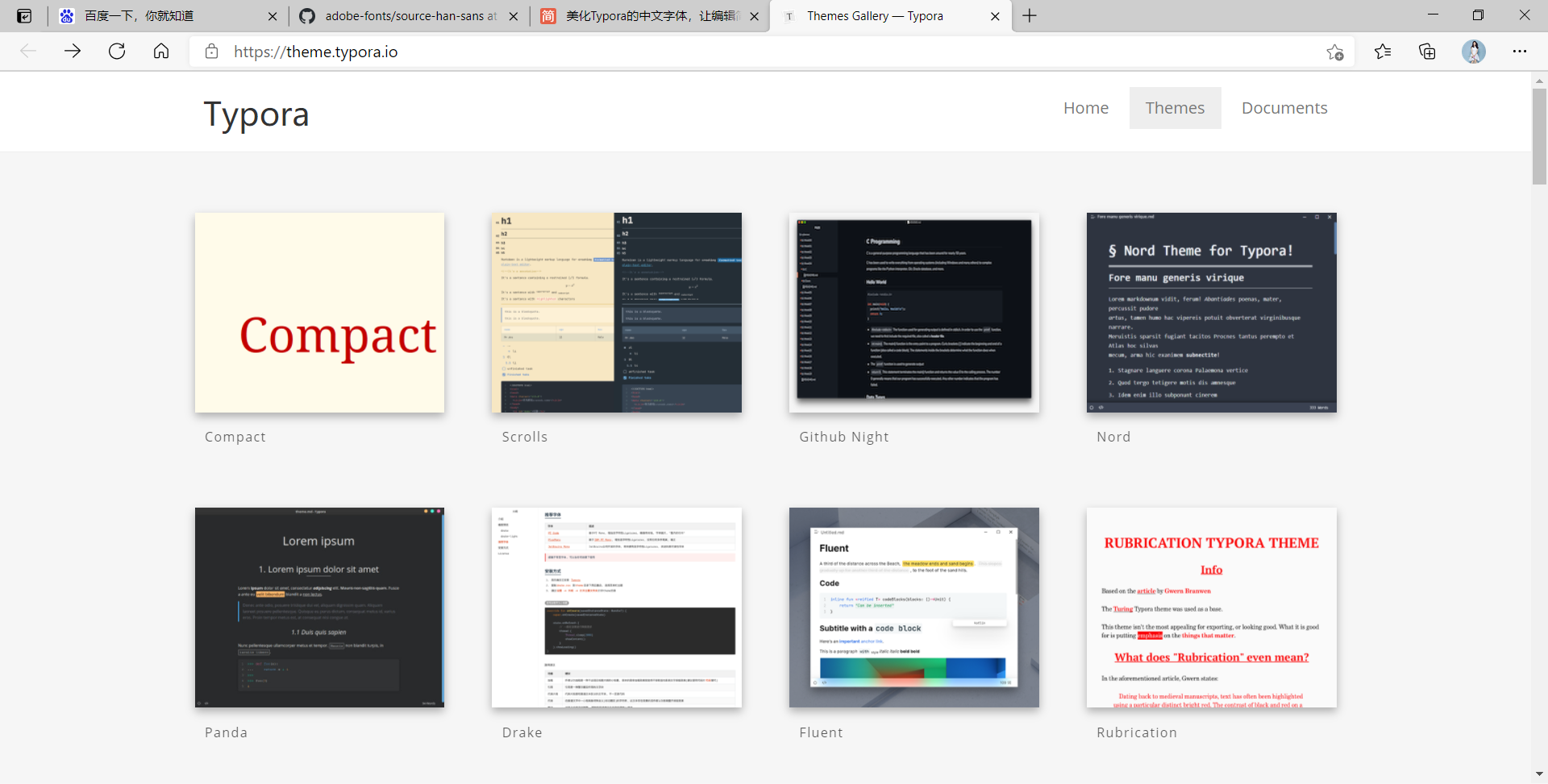Open the Drake theme thumbnail
This screenshot has width=1548, height=784.
coord(617,608)
